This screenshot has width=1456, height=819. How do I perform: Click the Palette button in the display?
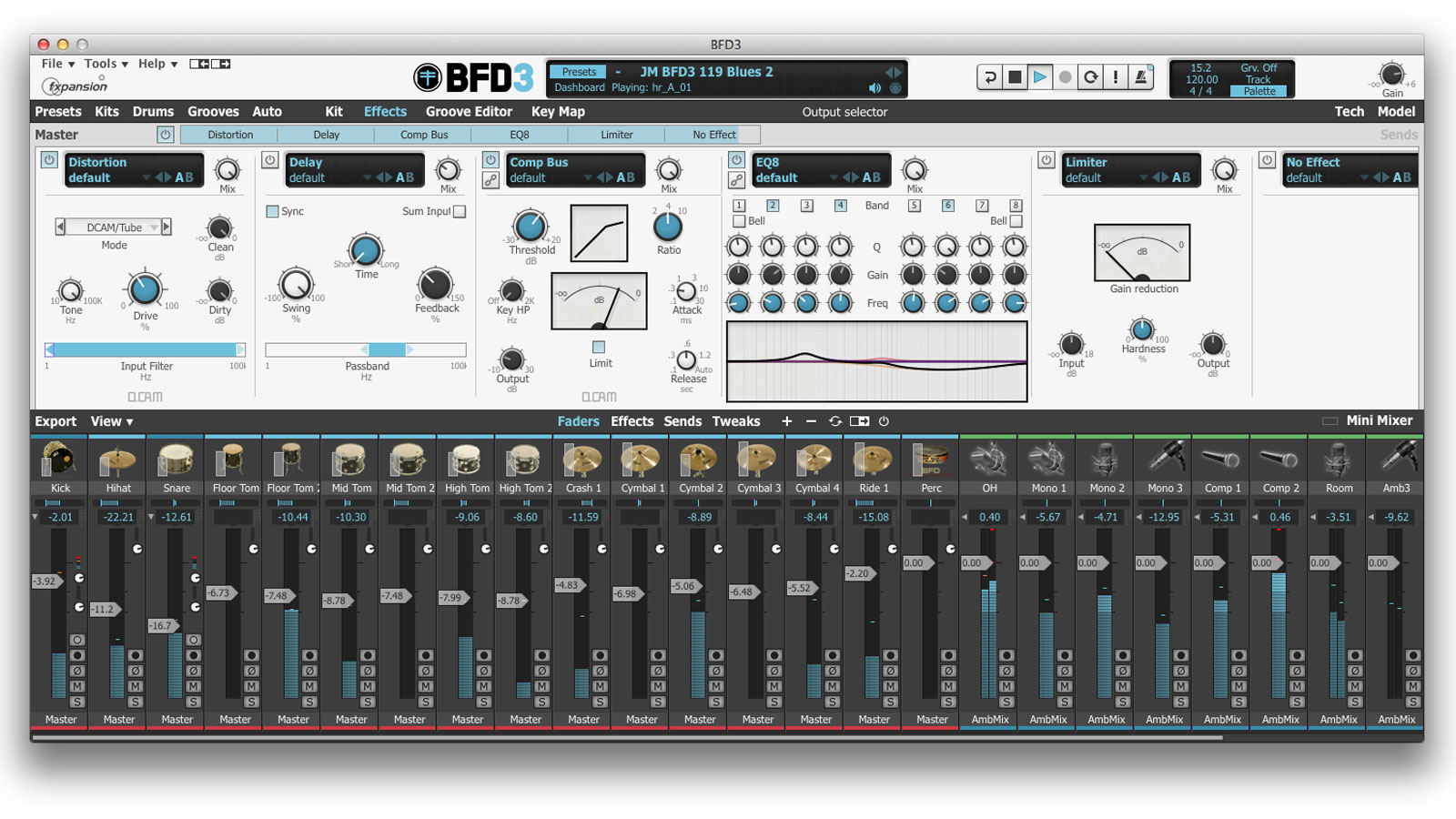[x=1259, y=92]
